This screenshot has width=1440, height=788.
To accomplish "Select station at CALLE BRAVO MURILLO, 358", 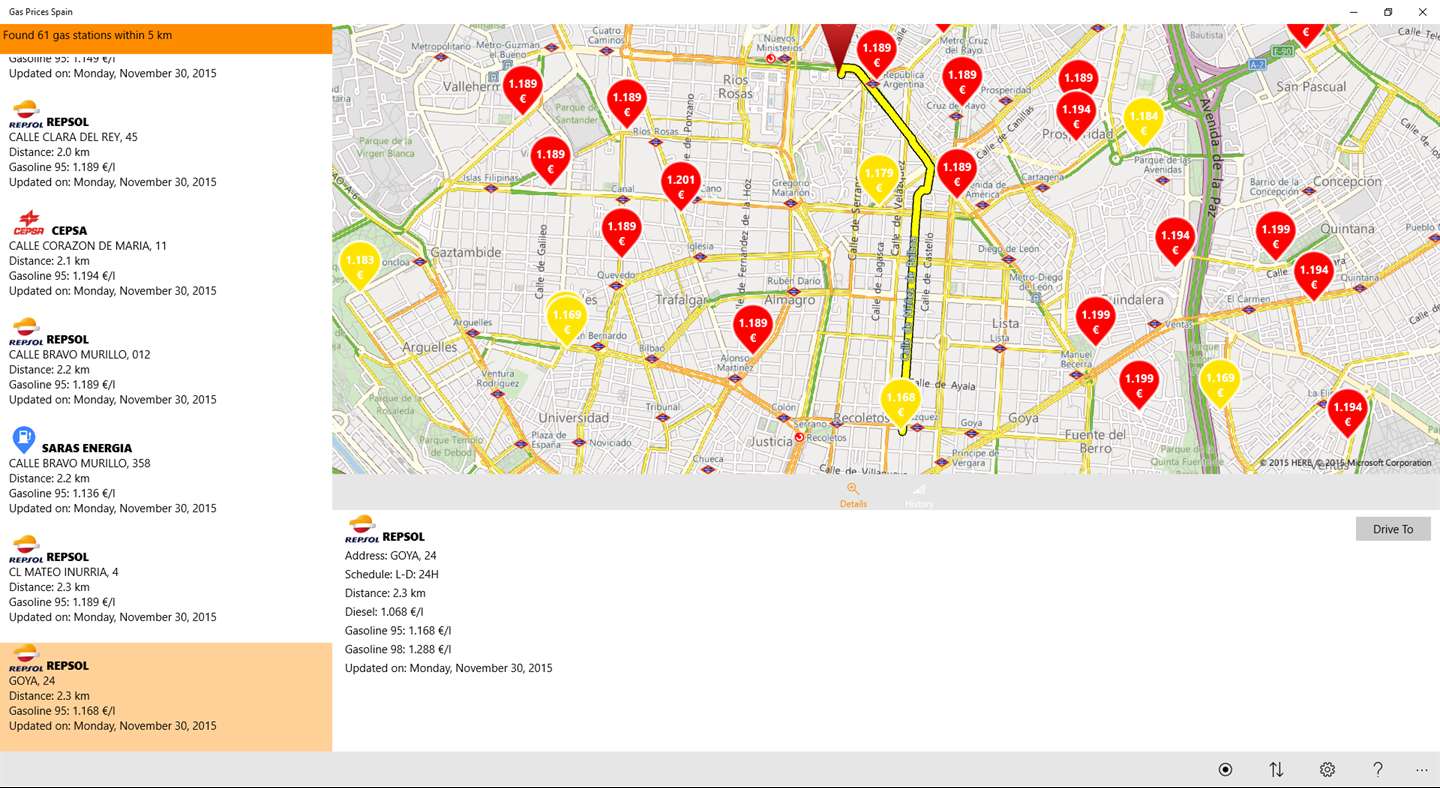I will pyautogui.click(x=166, y=471).
